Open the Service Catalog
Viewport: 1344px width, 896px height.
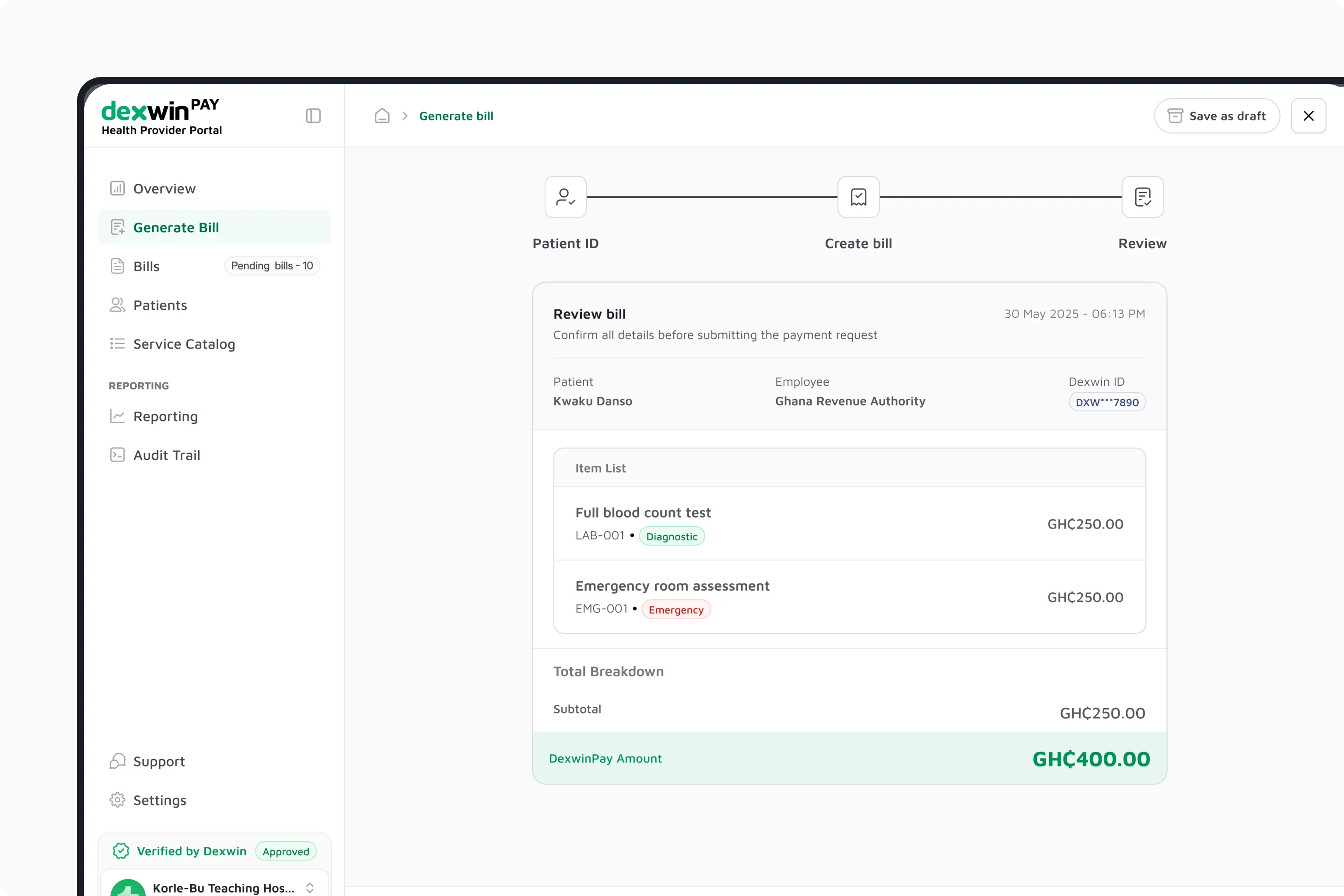(214, 344)
